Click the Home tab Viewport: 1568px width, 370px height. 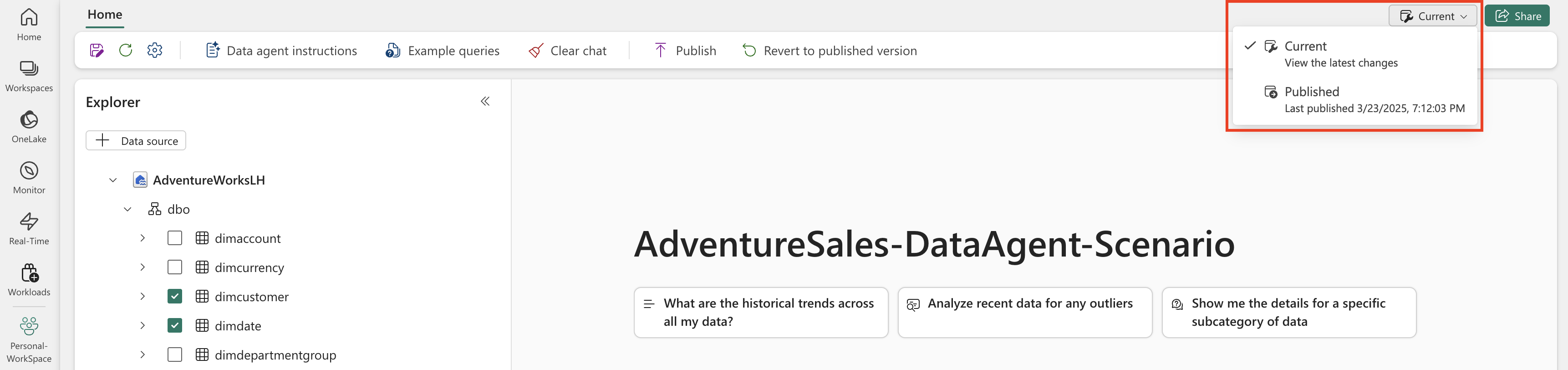105,15
